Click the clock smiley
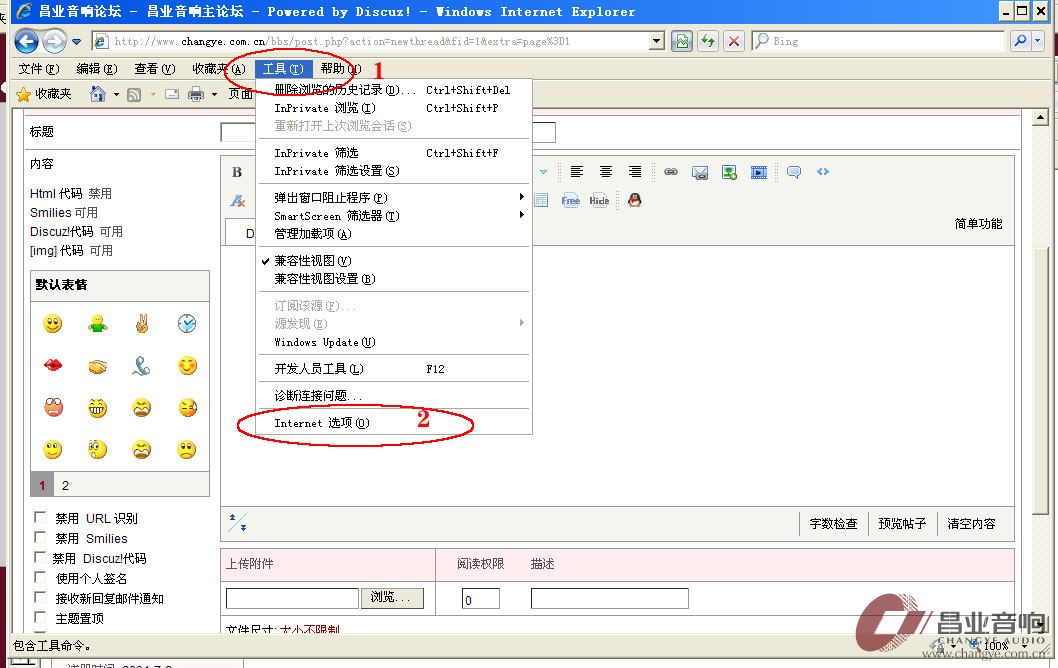 (x=187, y=324)
